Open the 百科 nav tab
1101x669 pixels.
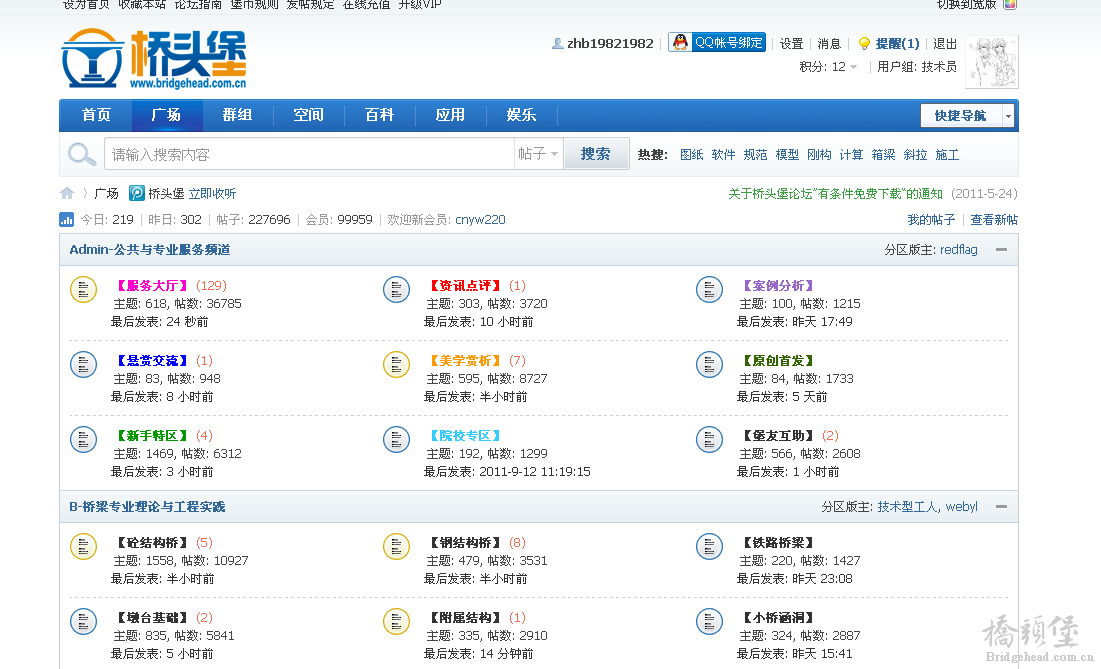(x=379, y=115)
